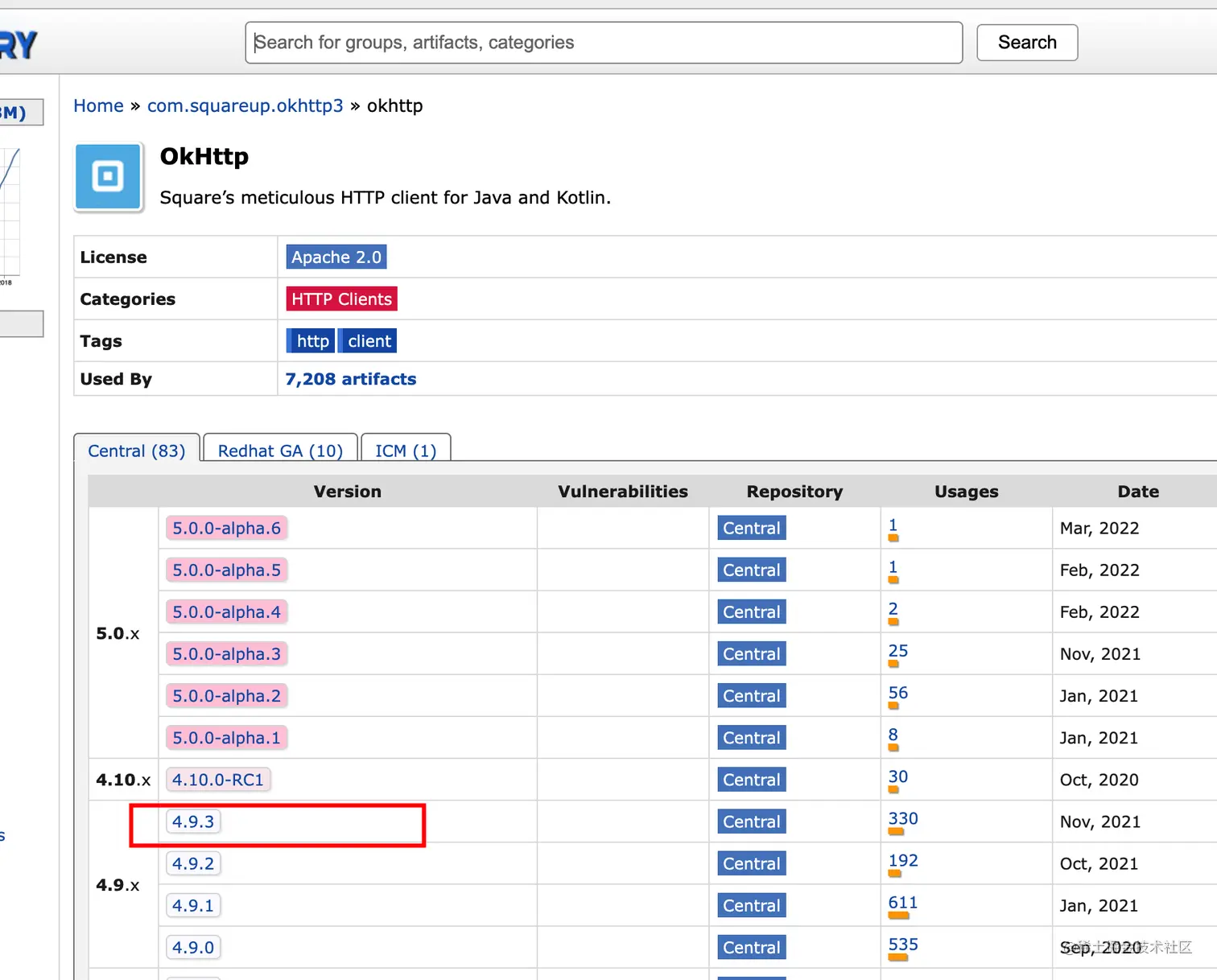1217x980 pixels.
Task: Click the Used By row label
Action: click(116, 379)
